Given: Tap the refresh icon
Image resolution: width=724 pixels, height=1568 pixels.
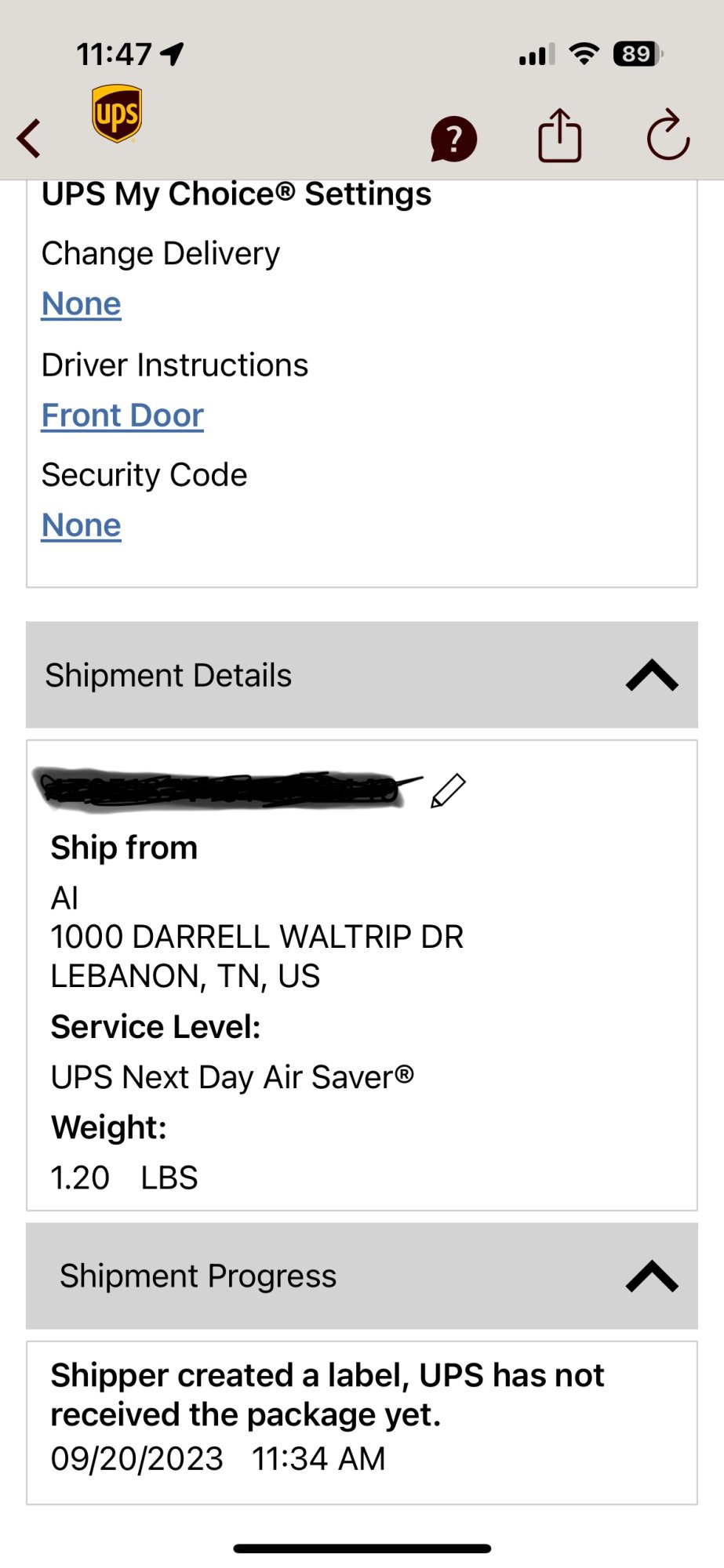Looking at the screenshot, I should (668, 136).
